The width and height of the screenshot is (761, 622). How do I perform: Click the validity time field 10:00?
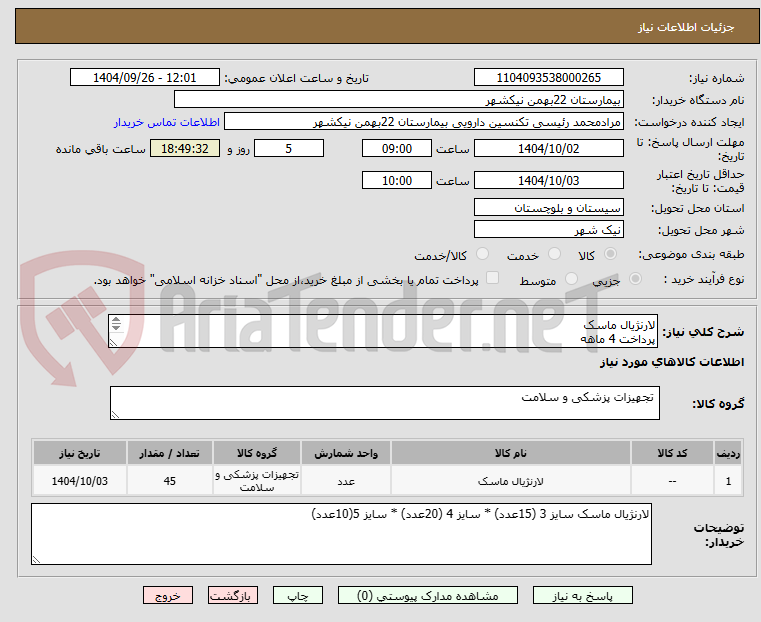[397, 180]
